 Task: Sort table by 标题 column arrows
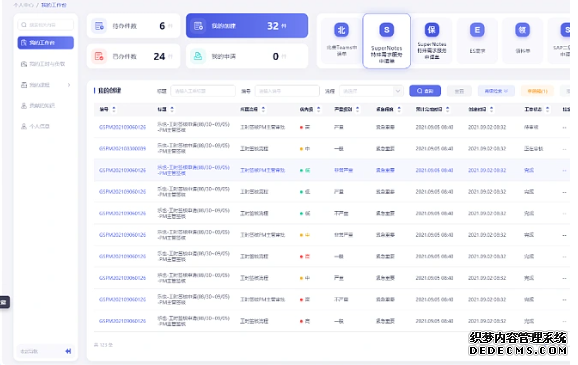(172, 110)
